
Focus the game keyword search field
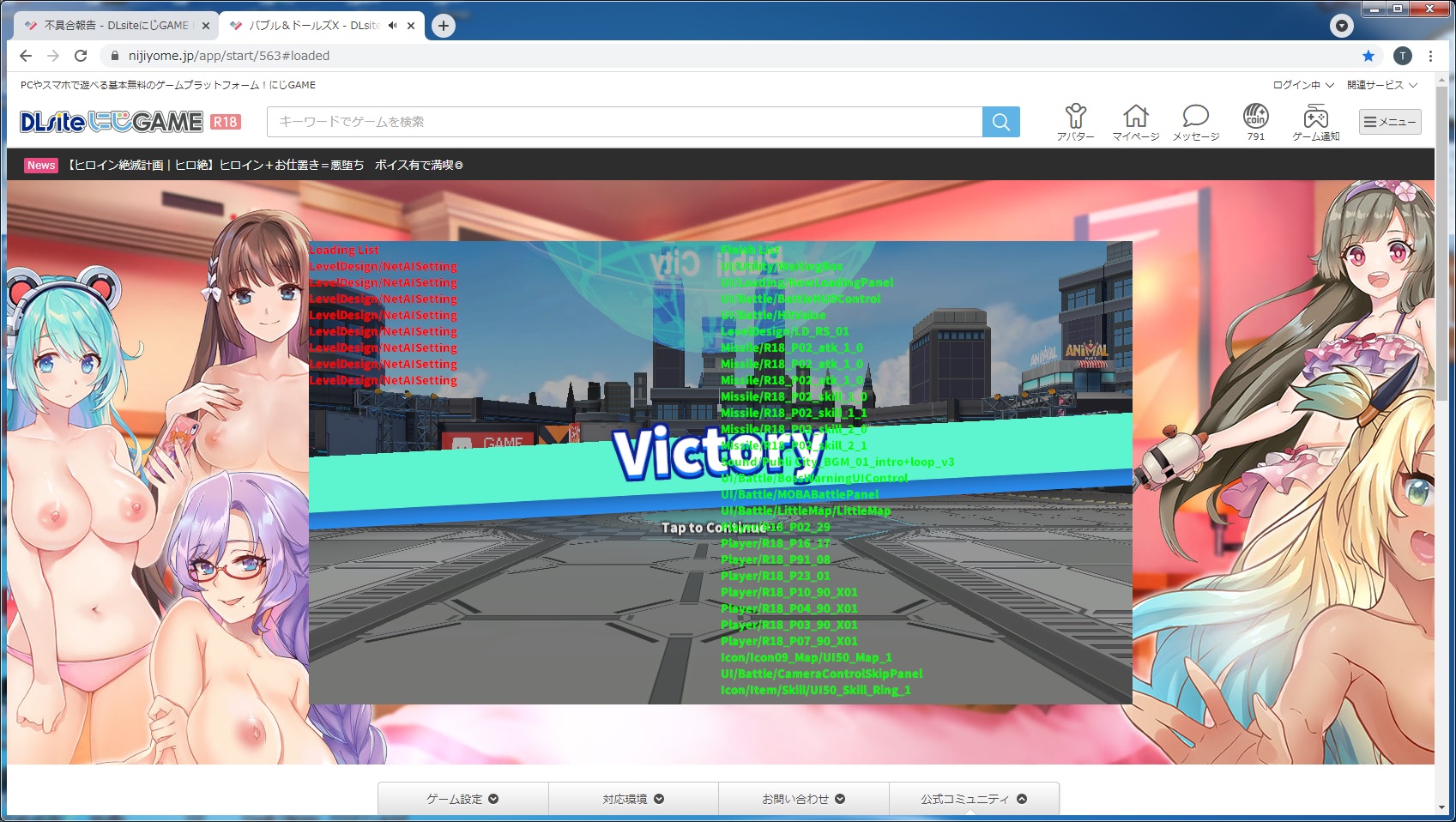point(624,122)
